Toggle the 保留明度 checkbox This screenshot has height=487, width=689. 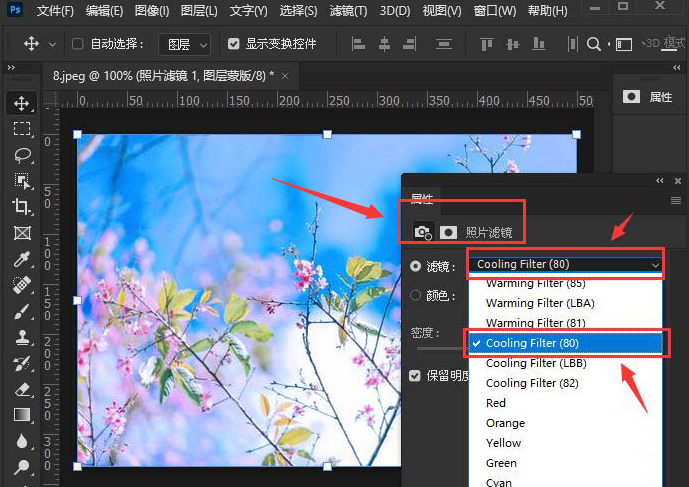414,375
